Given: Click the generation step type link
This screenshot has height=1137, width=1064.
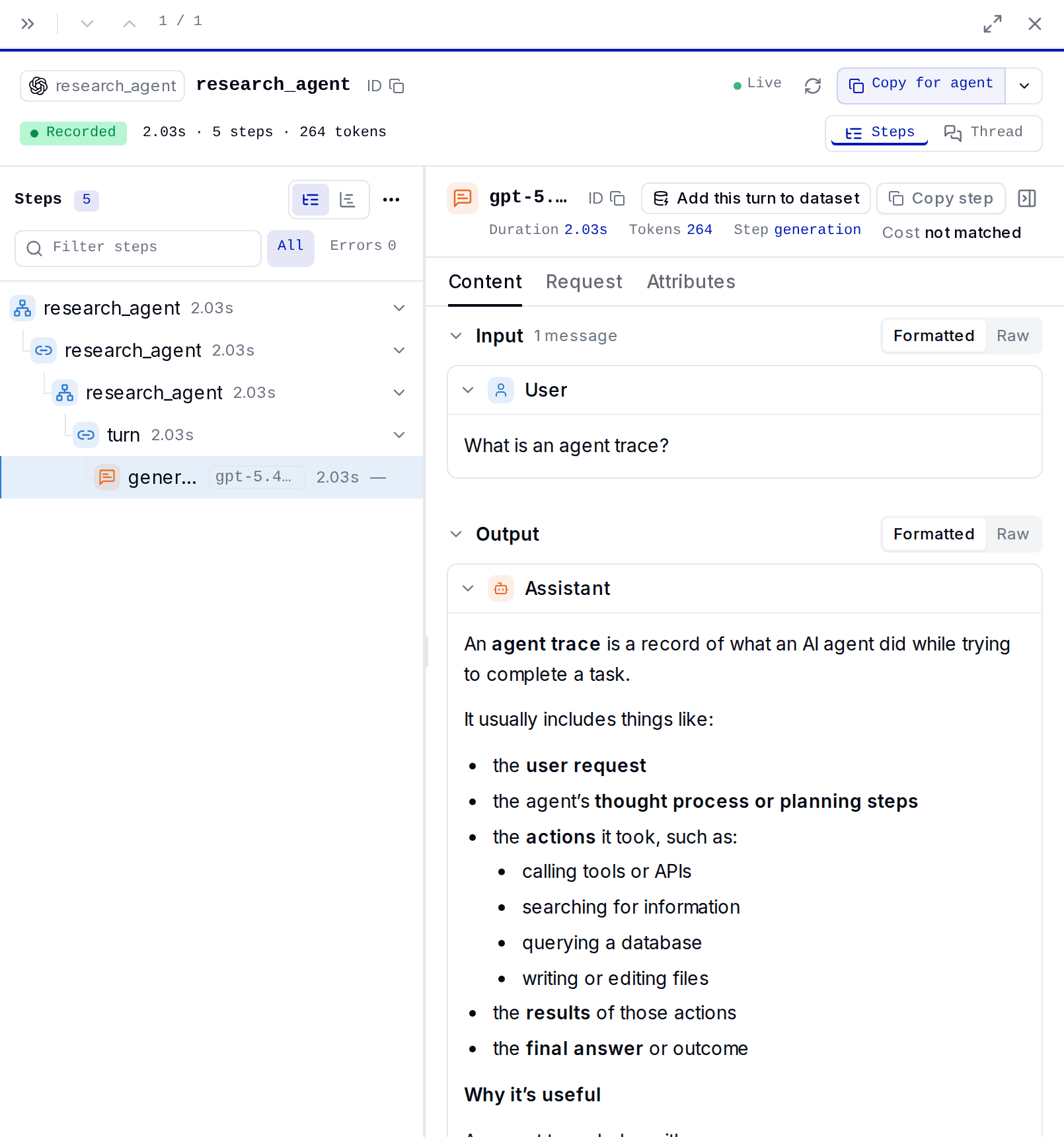Looking at the screenshot, I should point(817,229).
